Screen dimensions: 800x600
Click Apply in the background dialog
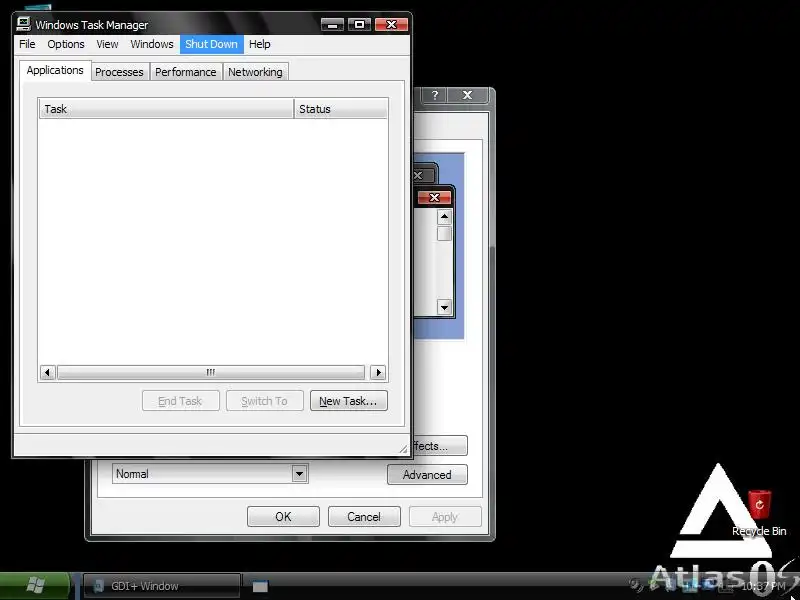click(445, 517)
